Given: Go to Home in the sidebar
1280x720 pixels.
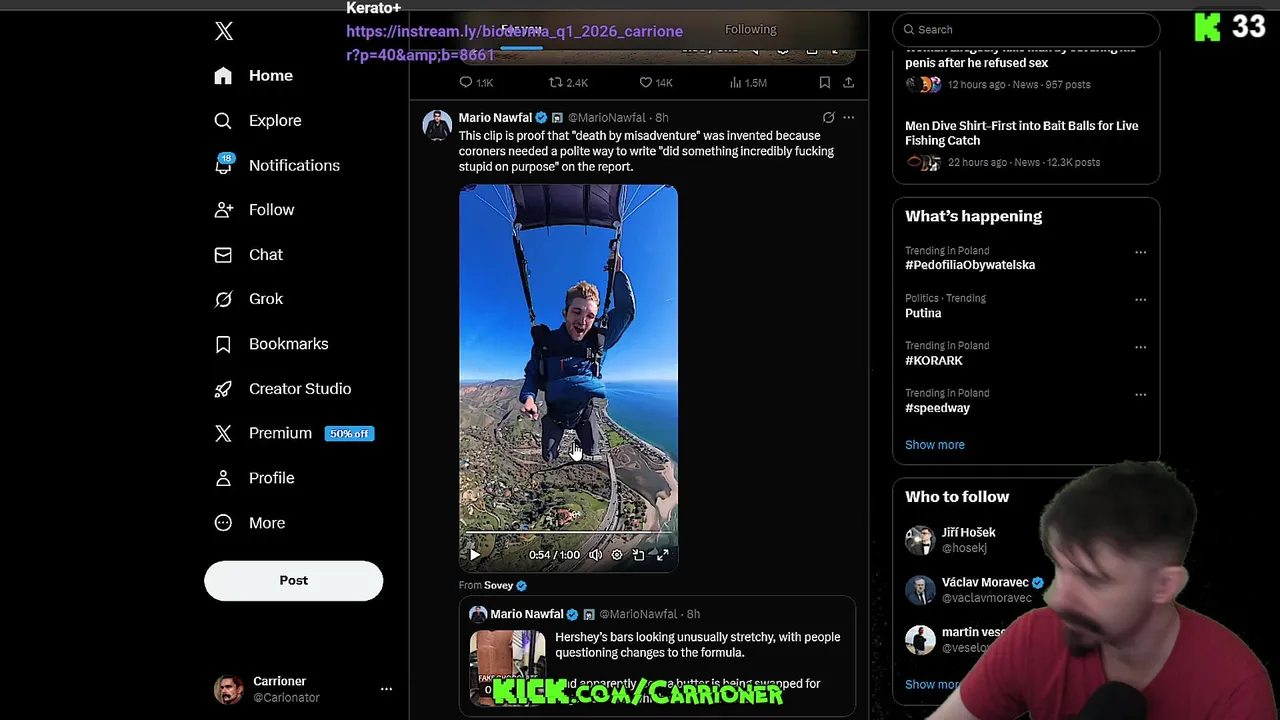Looking at the screenshot, I should click(x=254, y=76).
